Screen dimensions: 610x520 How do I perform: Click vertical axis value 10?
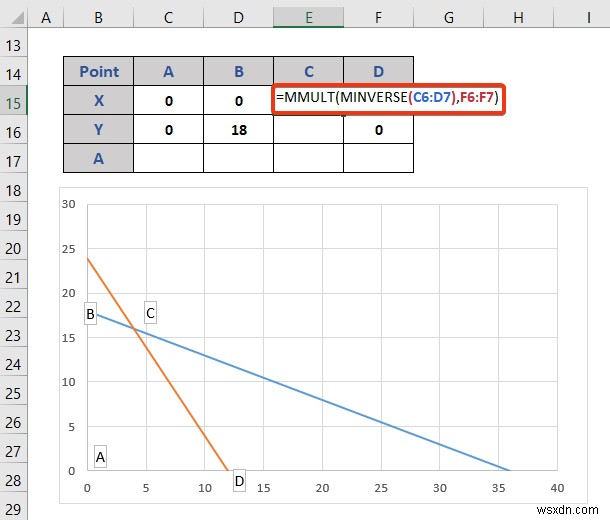[68, 382]
